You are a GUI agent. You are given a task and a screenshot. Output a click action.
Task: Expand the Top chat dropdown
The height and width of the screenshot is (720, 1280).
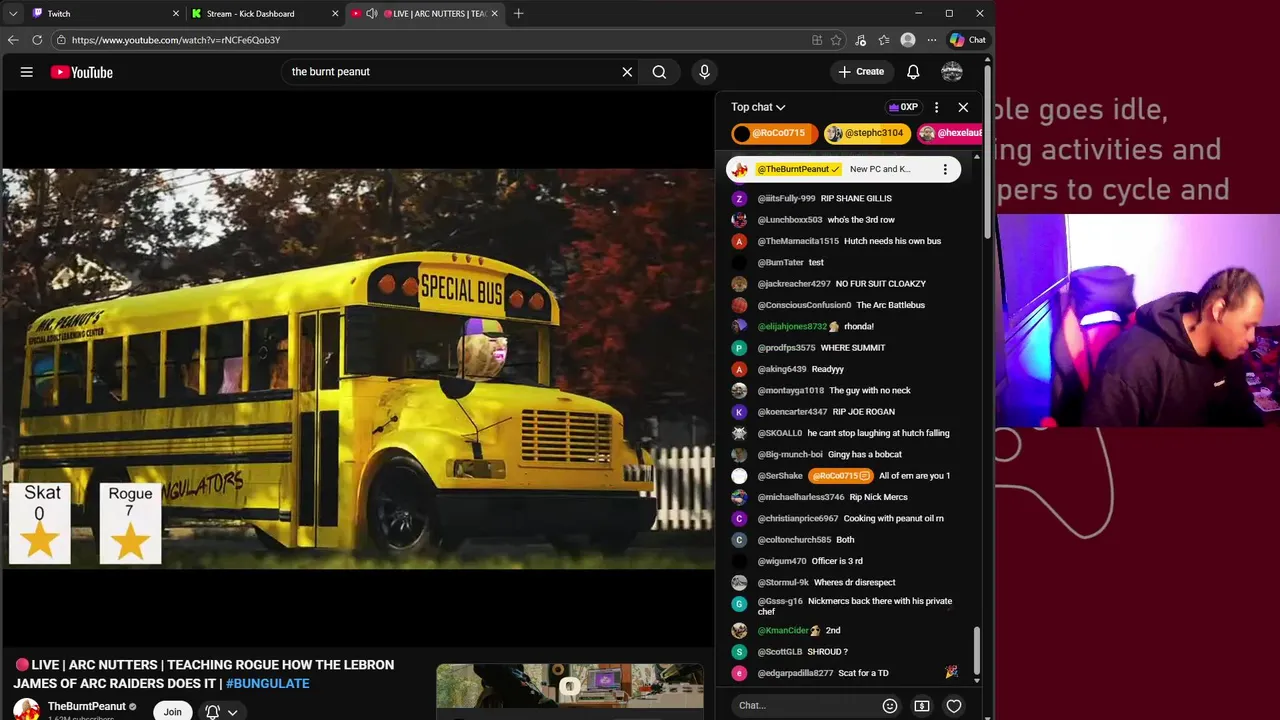tap(758, 107)
